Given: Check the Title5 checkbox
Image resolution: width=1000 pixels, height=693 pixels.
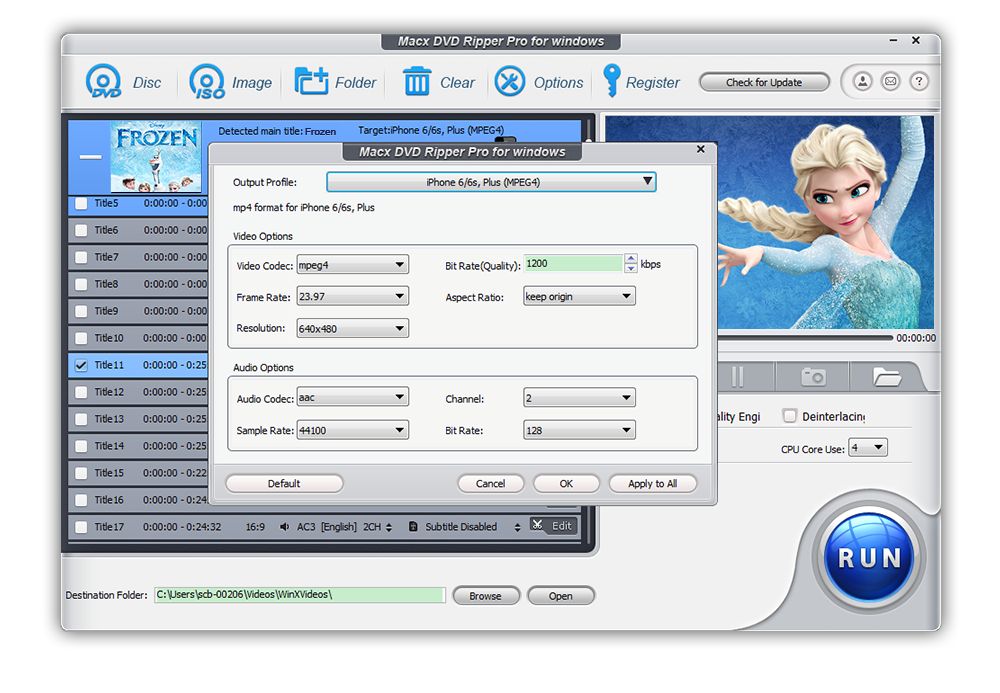Looking at the screenshot, I should click(81, 203).
